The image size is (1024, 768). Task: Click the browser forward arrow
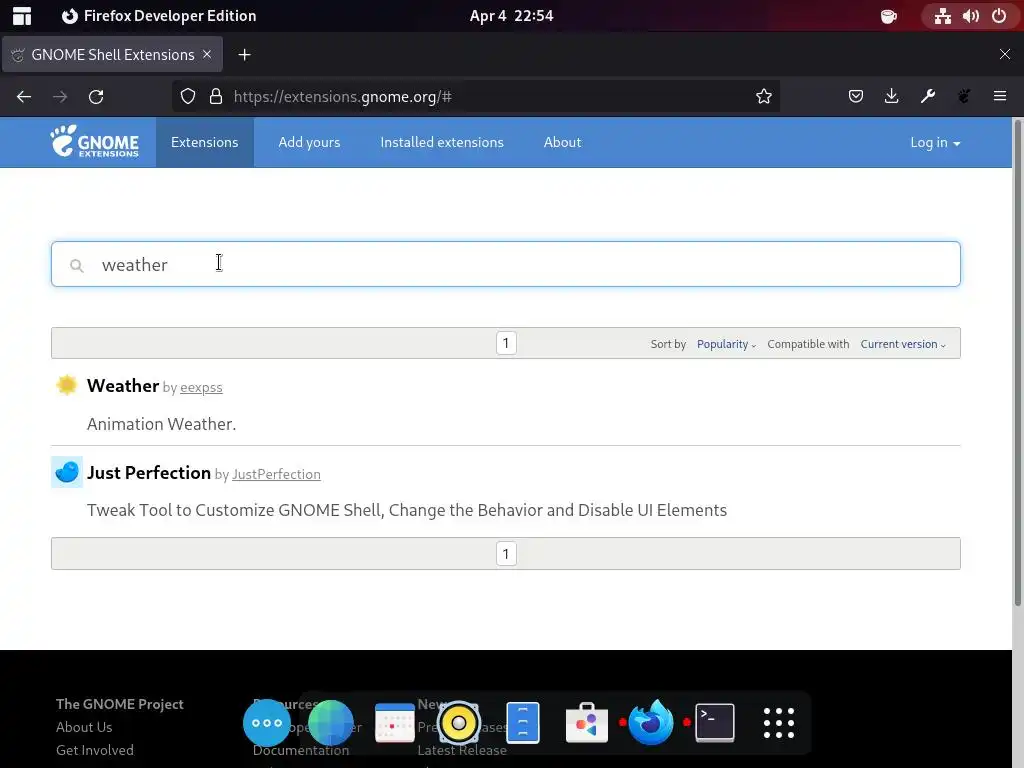pyautogui.click(x=60, y=97)
